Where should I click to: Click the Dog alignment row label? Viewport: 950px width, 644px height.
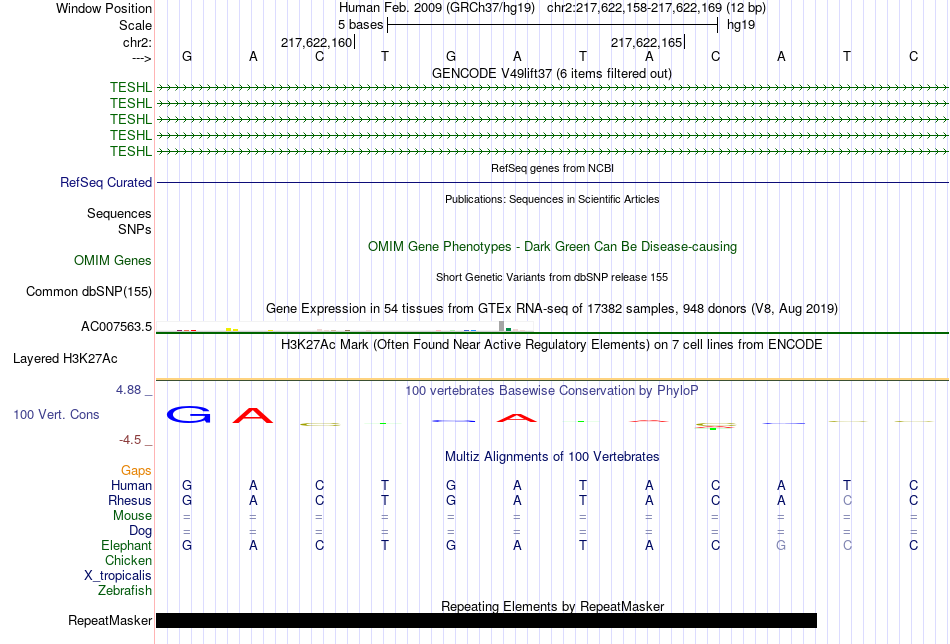click(x=140, y=531)
